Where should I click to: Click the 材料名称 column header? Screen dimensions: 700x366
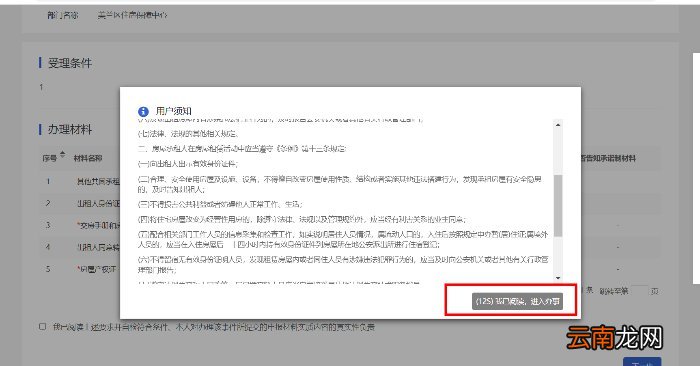point(88,158)
